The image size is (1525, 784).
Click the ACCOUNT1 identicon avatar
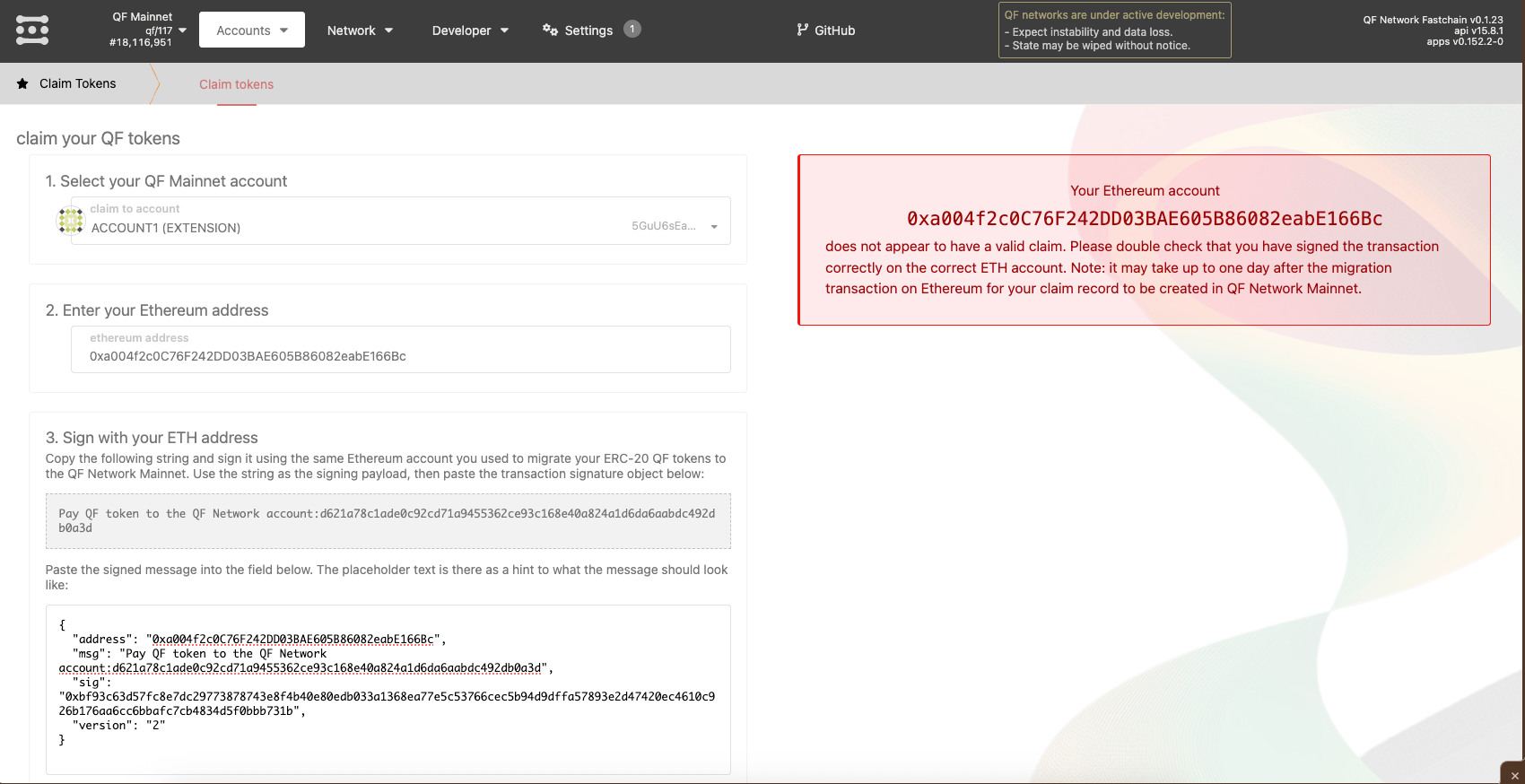point(71,221)
